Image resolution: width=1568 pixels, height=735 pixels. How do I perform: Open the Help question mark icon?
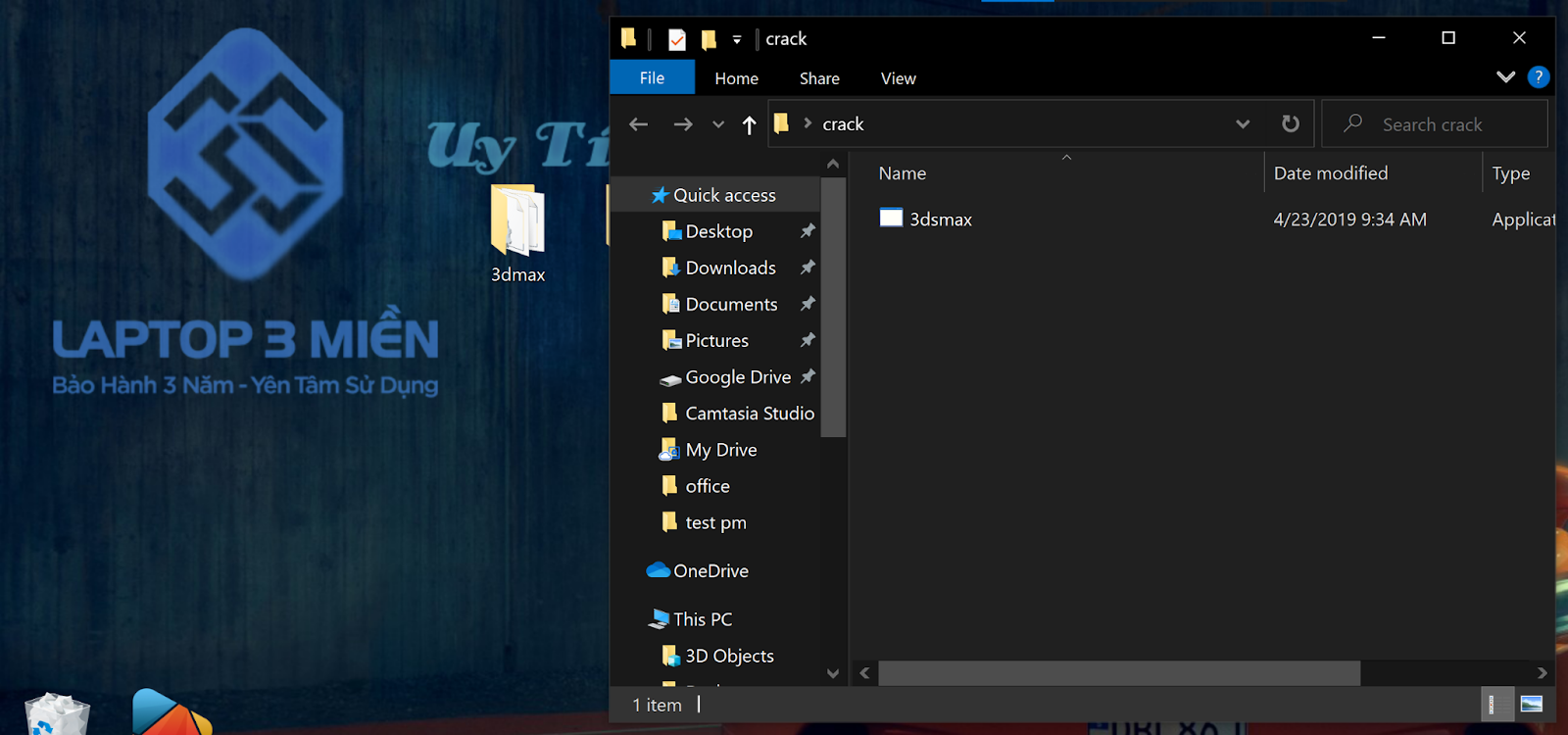pyautogui.click(x=1539, y=77)
